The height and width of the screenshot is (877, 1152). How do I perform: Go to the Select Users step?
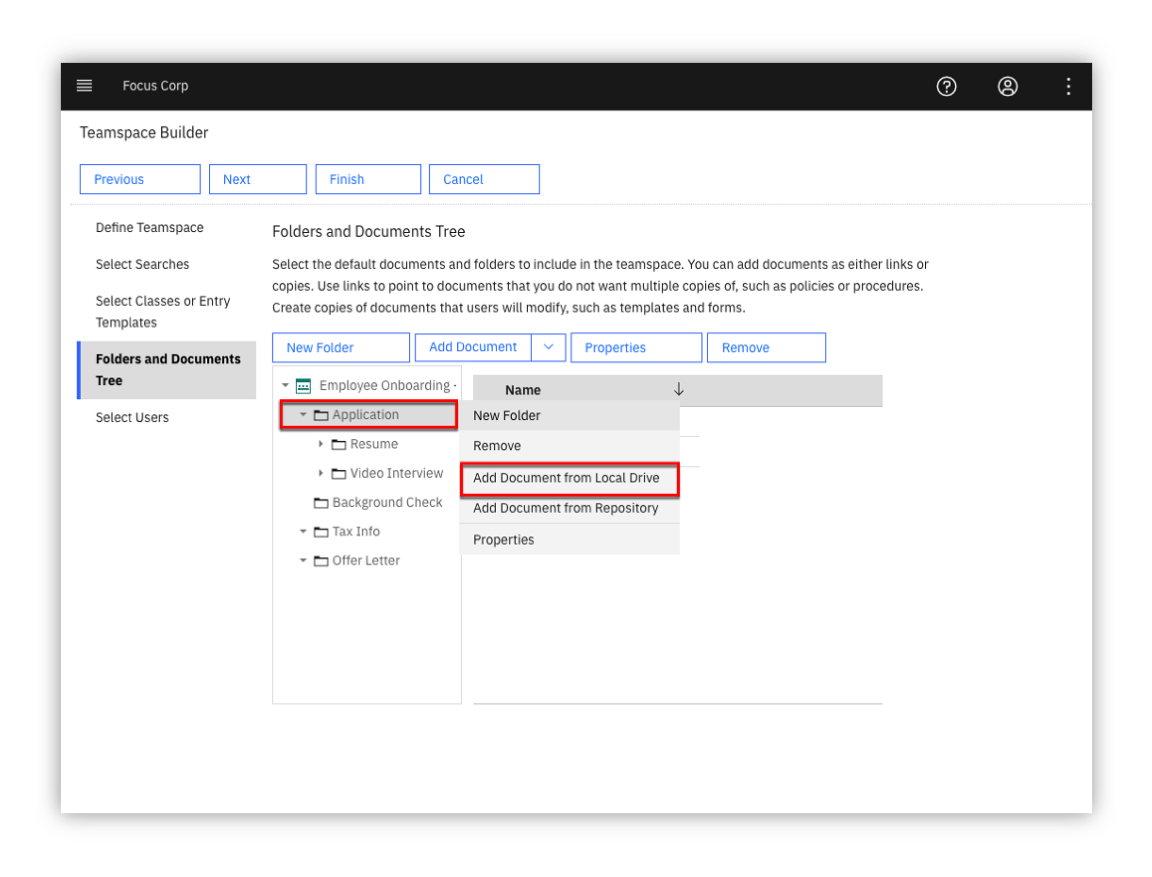132,417
